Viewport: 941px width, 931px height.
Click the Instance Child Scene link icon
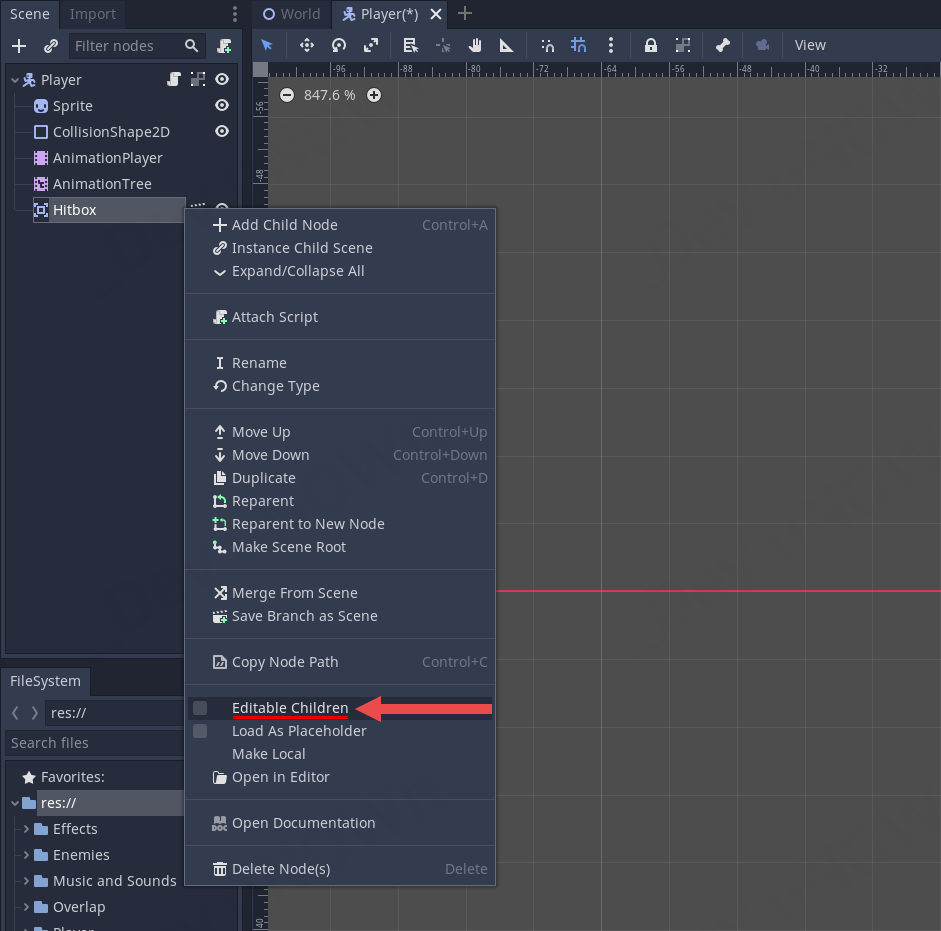point(50,46)
